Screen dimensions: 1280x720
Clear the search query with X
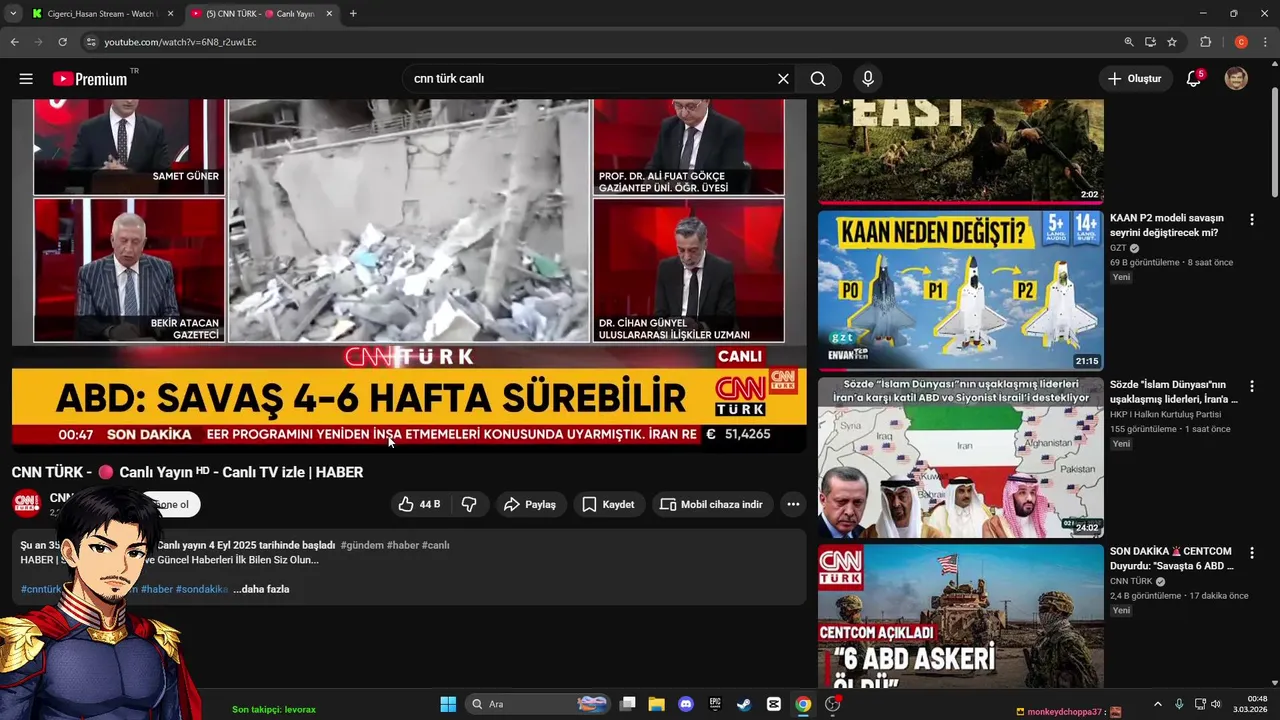(783, 79)
